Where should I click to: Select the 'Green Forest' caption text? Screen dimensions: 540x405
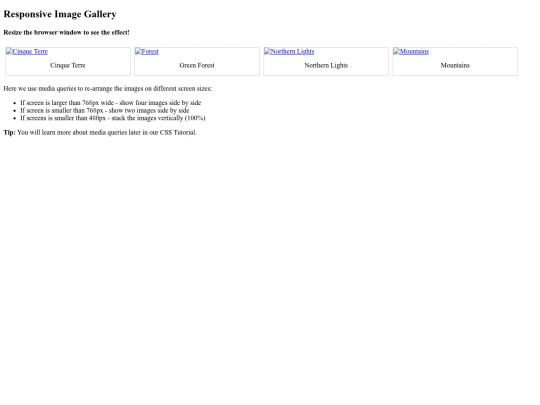(x=197, y=65)
